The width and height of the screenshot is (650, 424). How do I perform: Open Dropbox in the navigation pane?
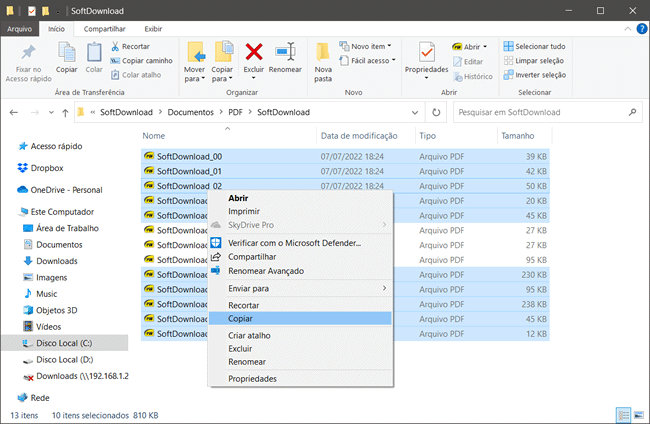[46, 168]
